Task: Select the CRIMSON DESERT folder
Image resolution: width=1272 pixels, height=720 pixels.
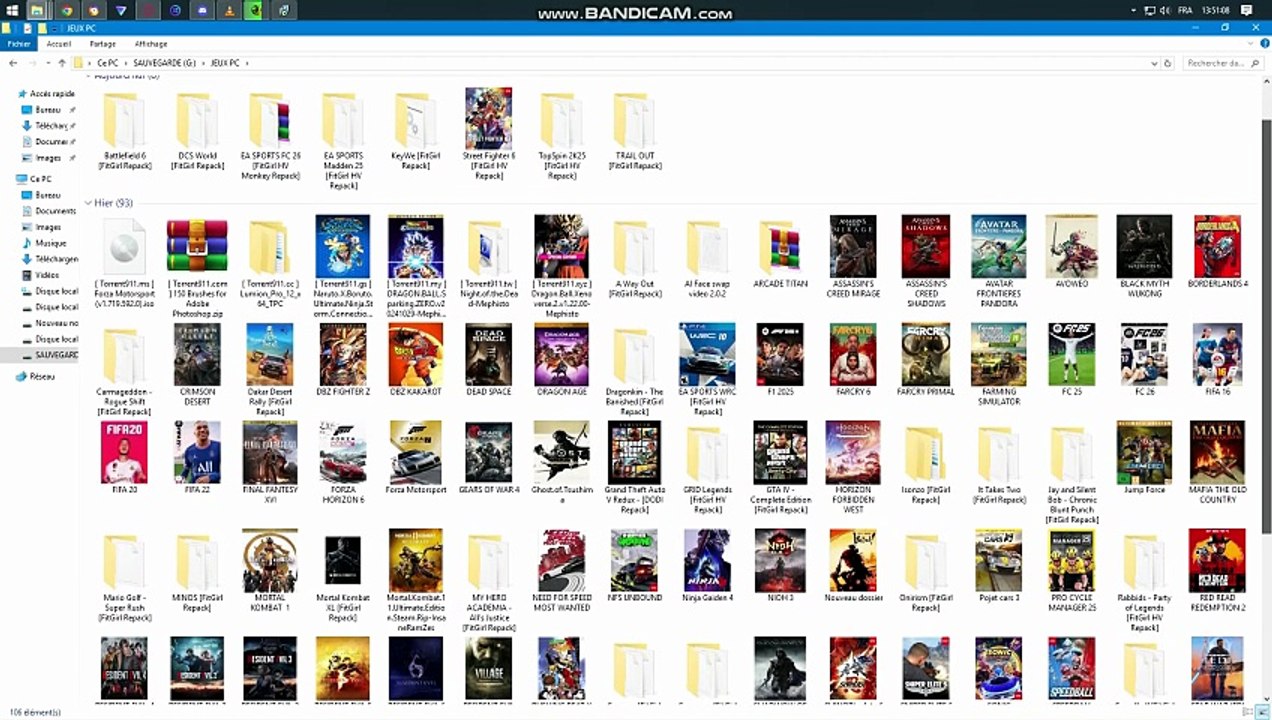Action: [x=197, y=364]
